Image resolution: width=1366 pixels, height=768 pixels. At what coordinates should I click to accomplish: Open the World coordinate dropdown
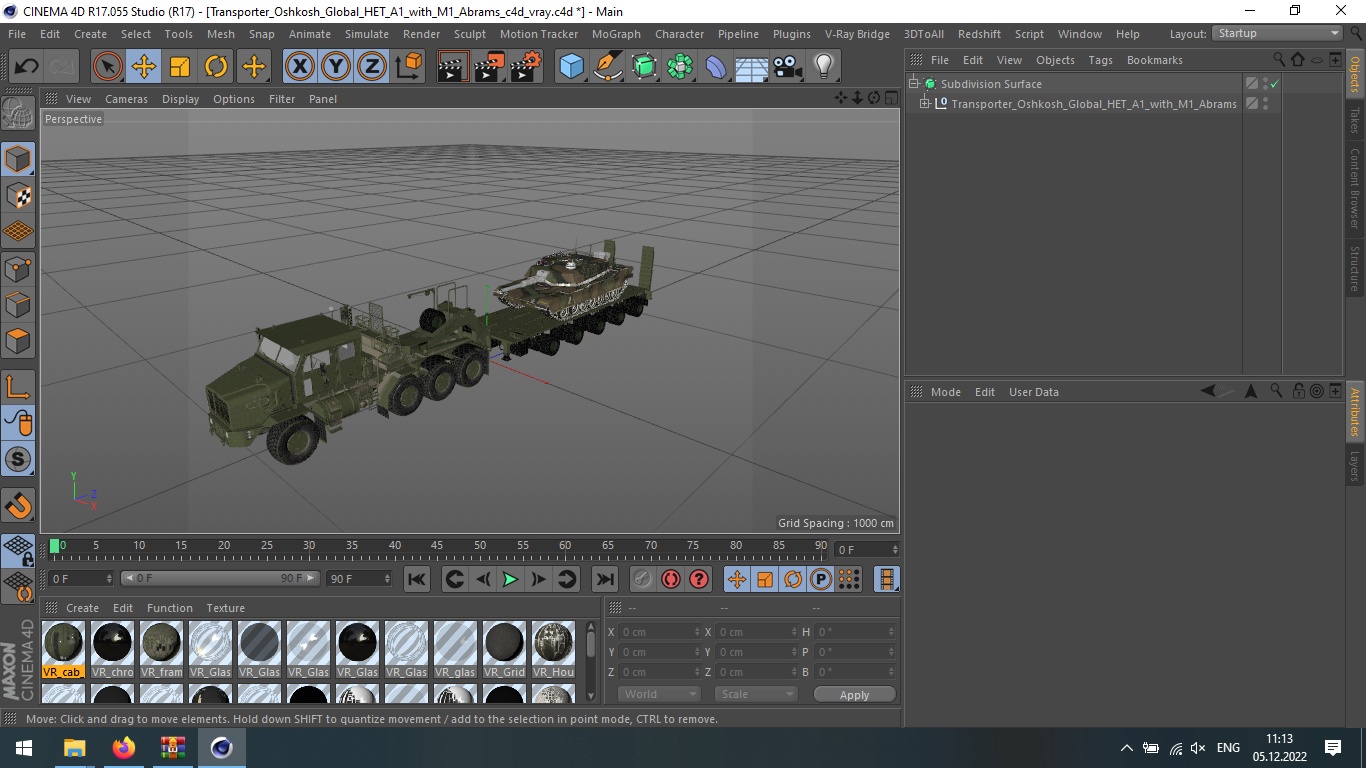[x=659, y=694]
